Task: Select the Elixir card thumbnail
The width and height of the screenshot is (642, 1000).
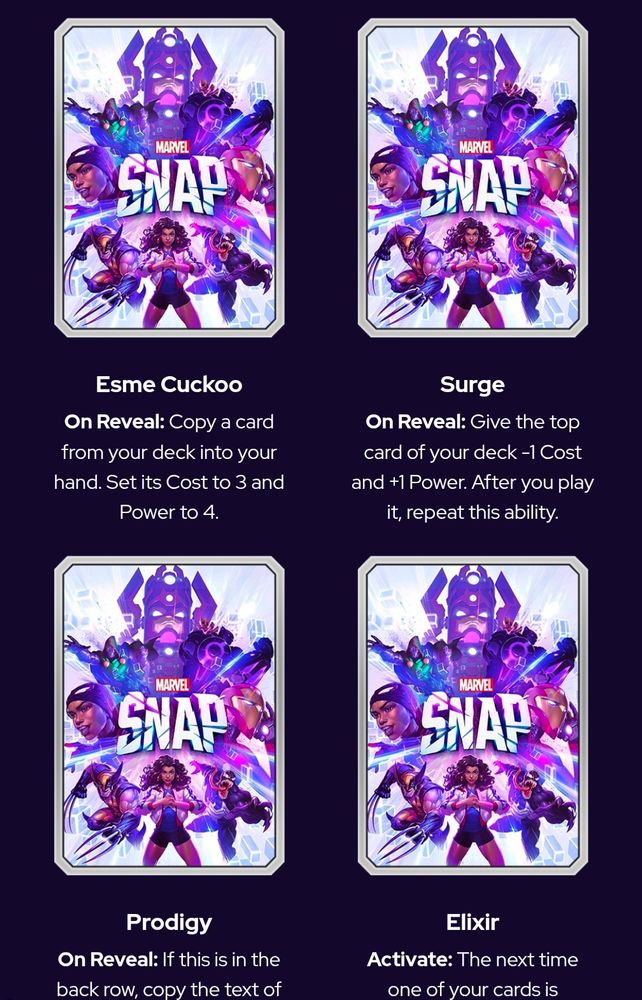Action: (x=472, y=716)
